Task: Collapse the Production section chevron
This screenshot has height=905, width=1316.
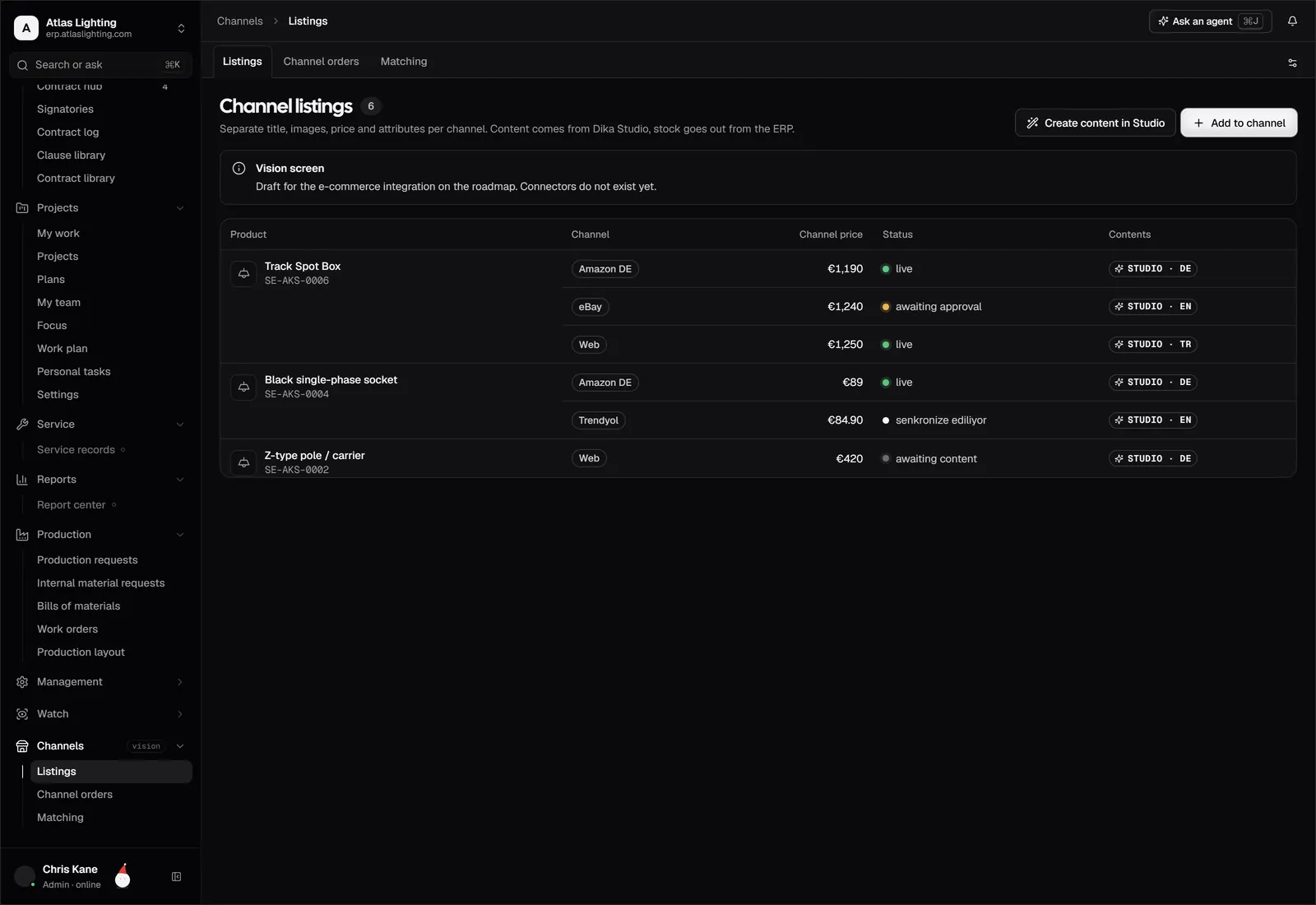Action: pyautogui.click(x=180, y=535)
